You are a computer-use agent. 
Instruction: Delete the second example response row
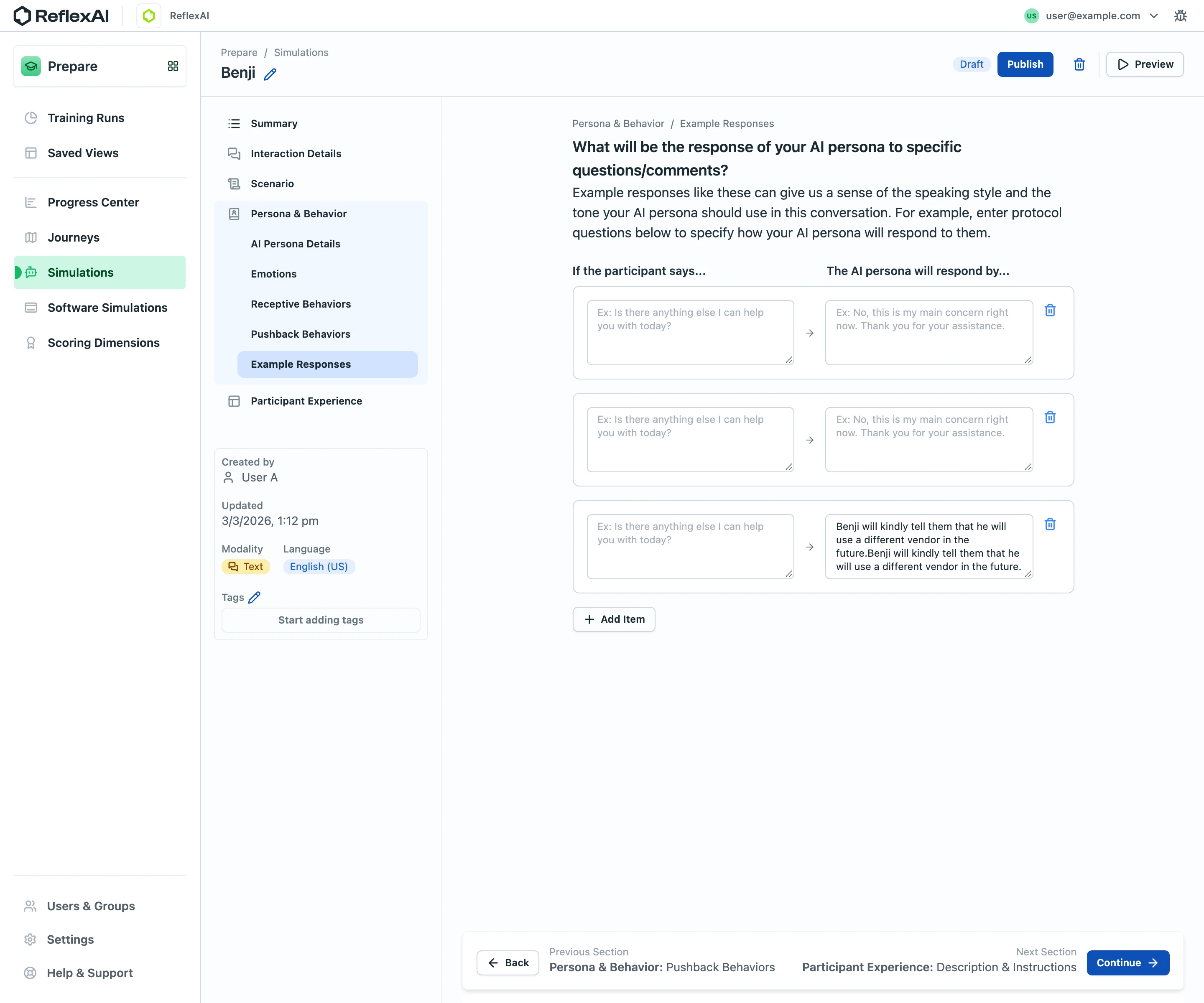[1050, 417]
